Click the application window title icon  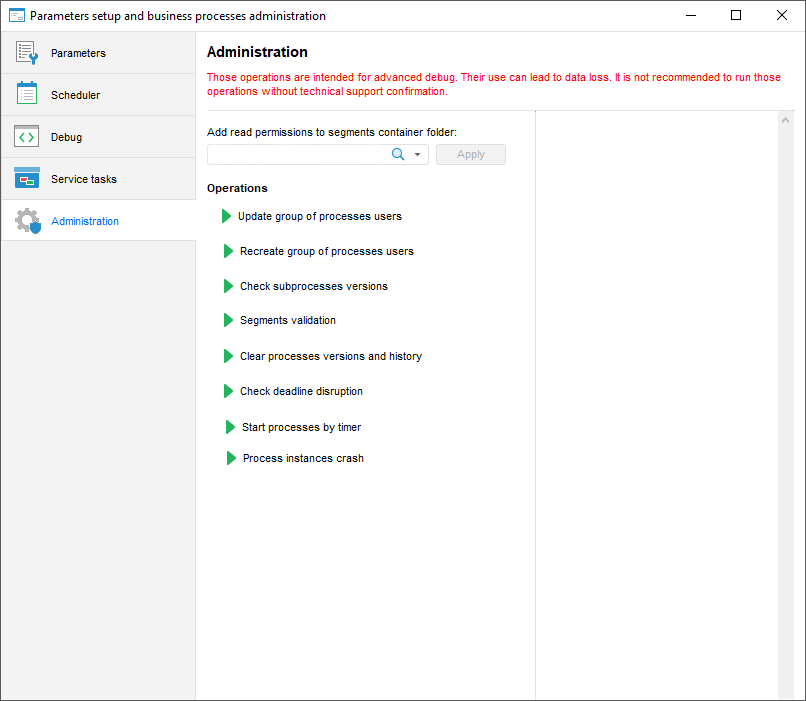17,15
